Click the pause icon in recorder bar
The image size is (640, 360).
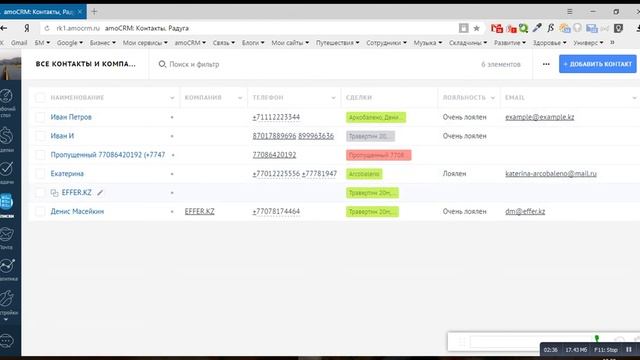tap(629, 350)
